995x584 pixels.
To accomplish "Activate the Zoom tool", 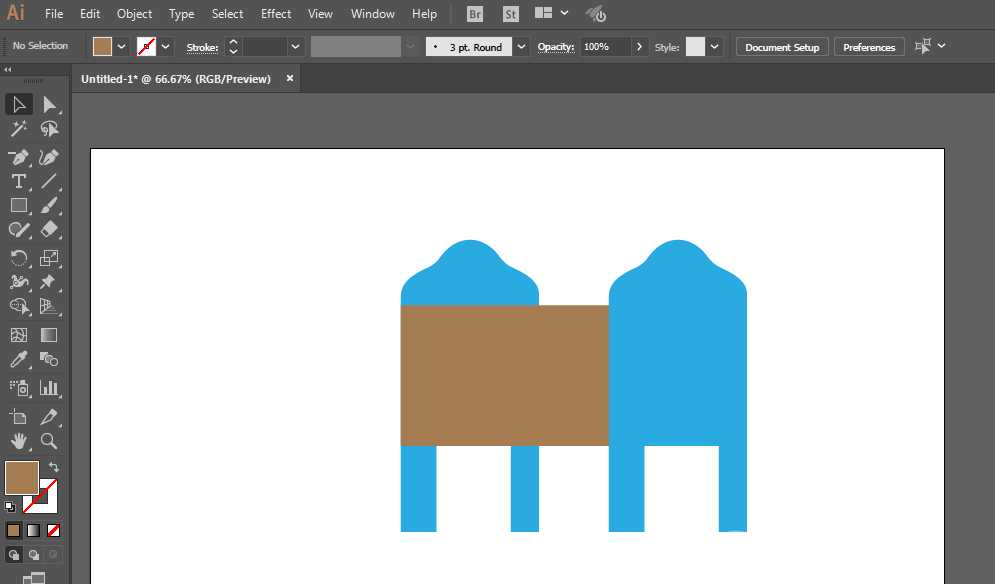I will (x=49, y=441).
